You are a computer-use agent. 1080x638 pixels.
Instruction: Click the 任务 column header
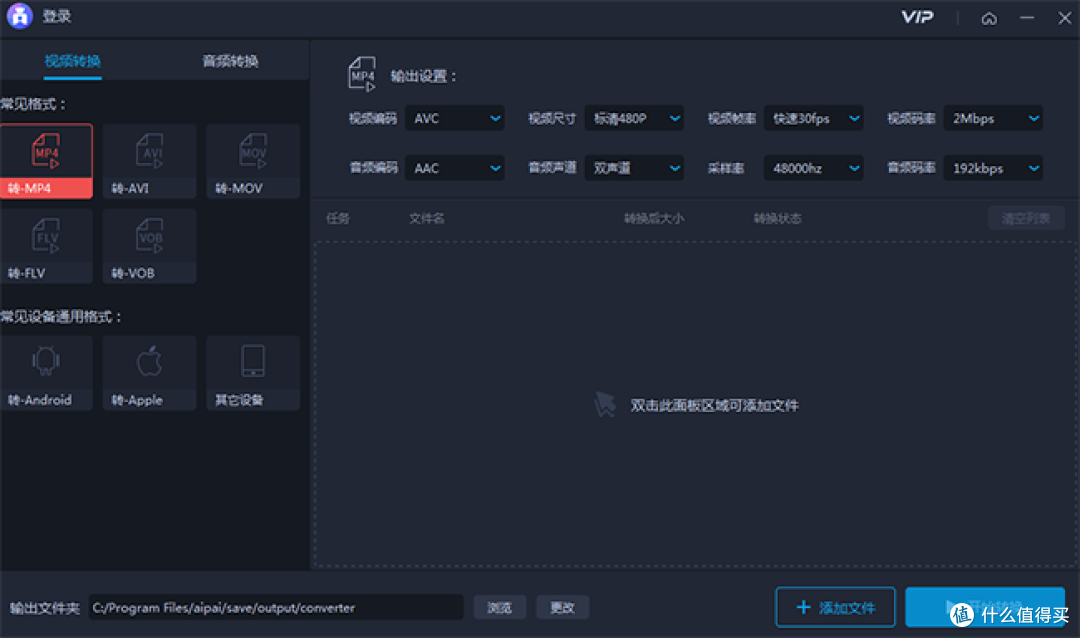click(x=338, y=218)
